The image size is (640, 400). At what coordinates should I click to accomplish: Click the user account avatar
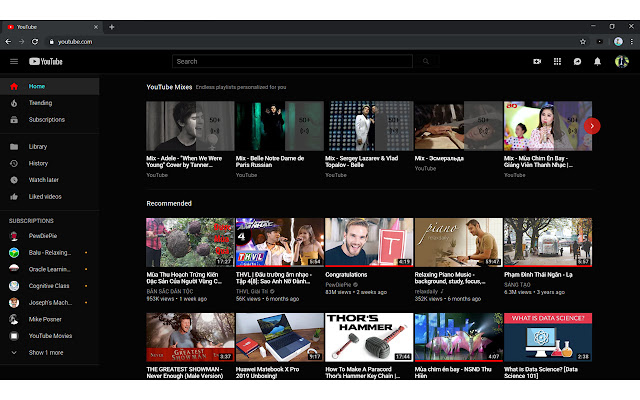click(x=620, y=62)
